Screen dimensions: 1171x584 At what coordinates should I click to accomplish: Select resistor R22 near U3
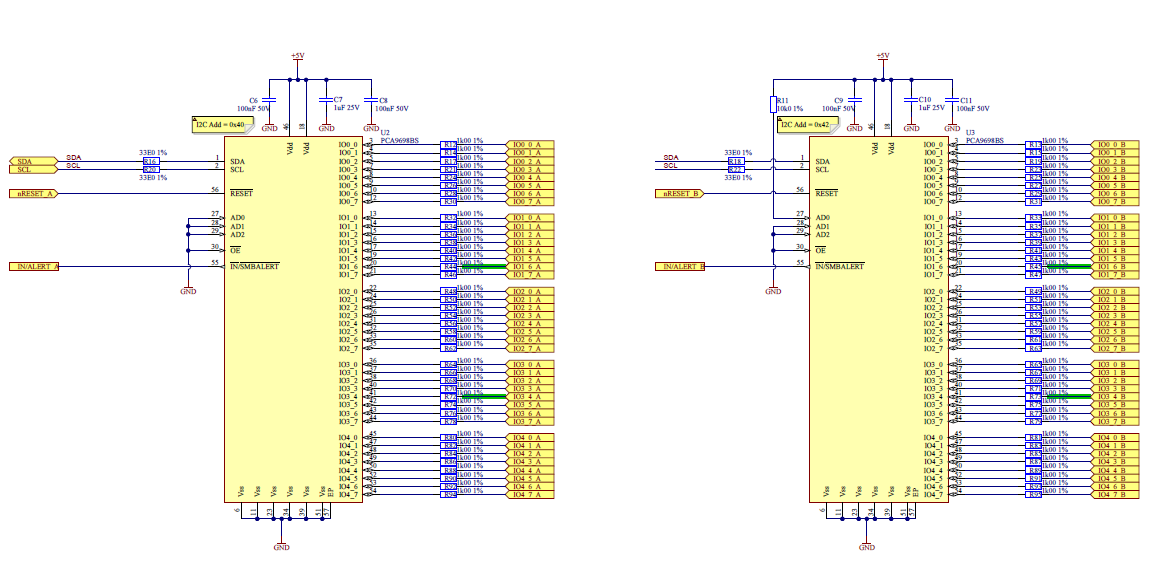pos(736,170)
